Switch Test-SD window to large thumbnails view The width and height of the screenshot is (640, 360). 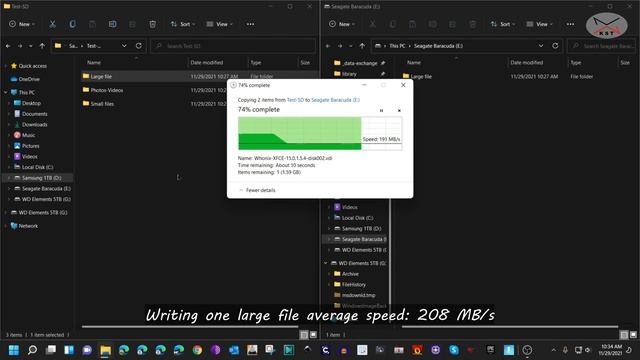[x=313, y=335]
